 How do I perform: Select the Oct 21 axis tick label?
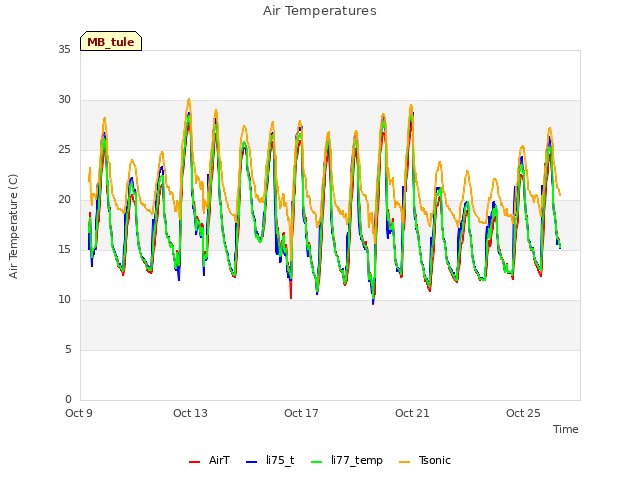pos(412,413)
